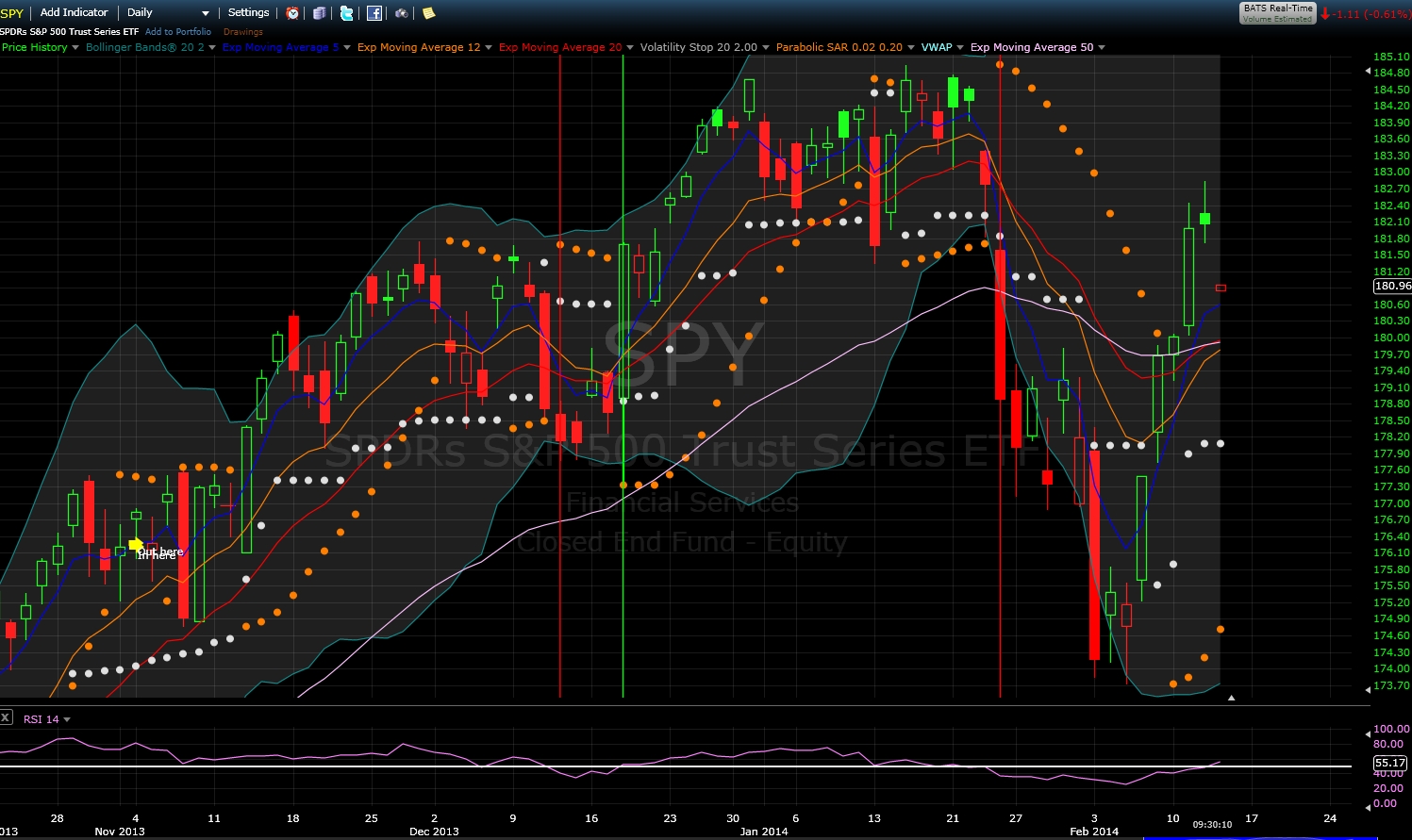Click the Nov 2013 time axis label
Screen dimensions: 1412x840
120,832
